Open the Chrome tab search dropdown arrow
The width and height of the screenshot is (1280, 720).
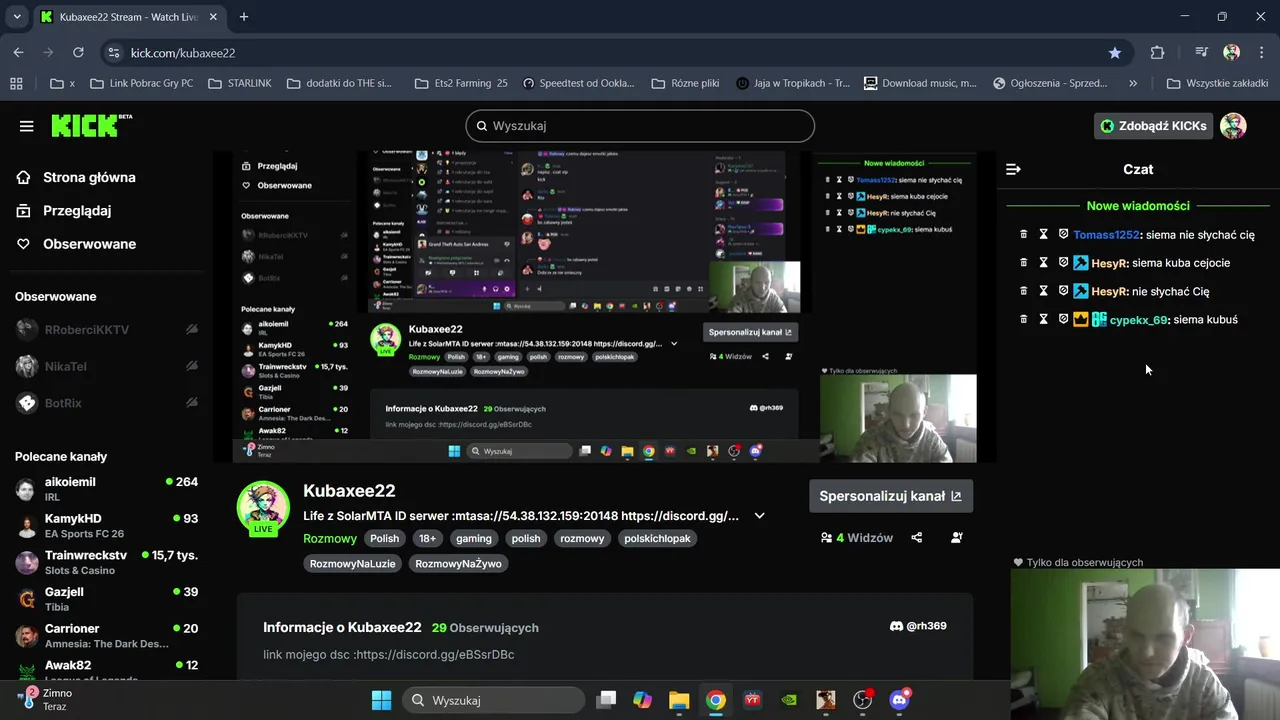click(x=17, y=17)
